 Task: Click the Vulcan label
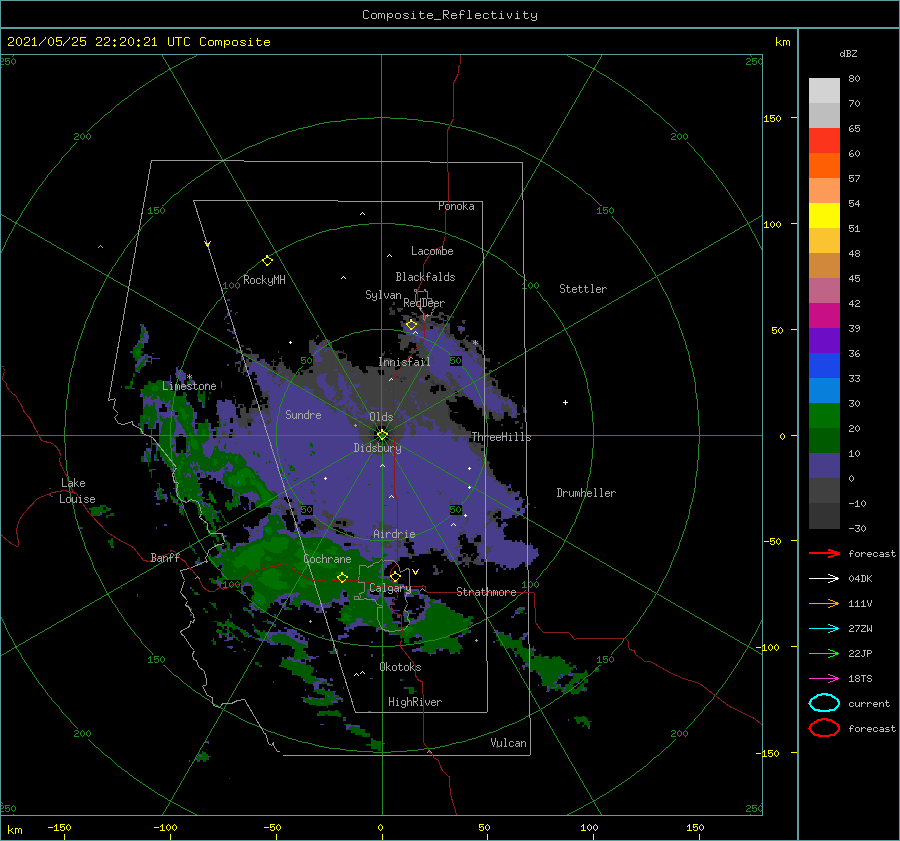pos(508,743)
